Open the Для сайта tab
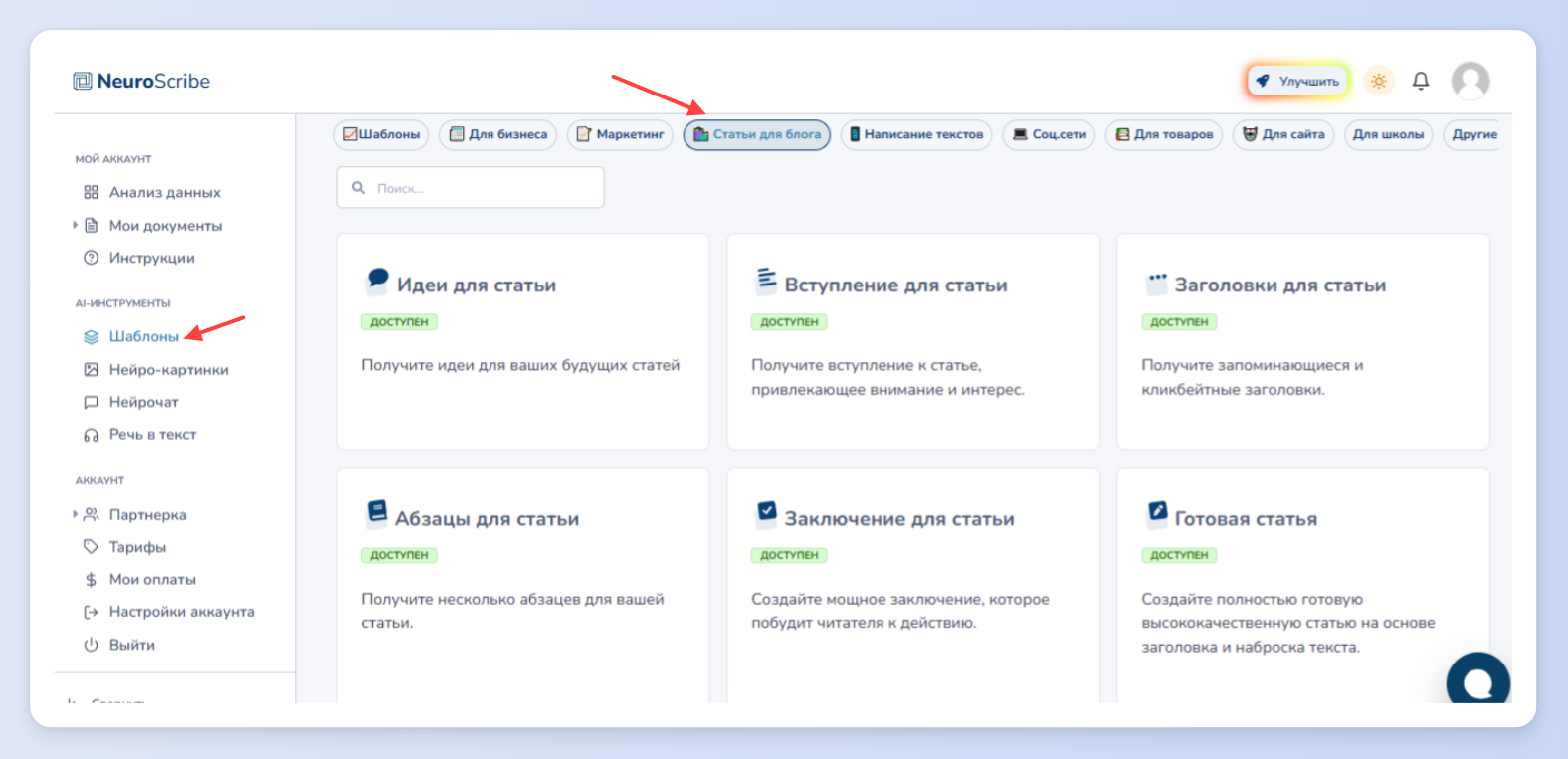This screenshot has height=759, width=1568. [x=1283, y=134]
